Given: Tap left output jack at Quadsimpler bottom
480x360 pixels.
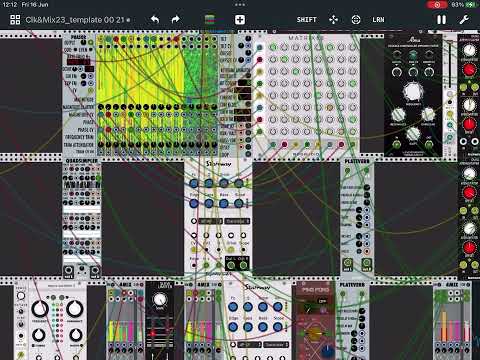Looking at the screenshot, I should [x=69, y=270].
